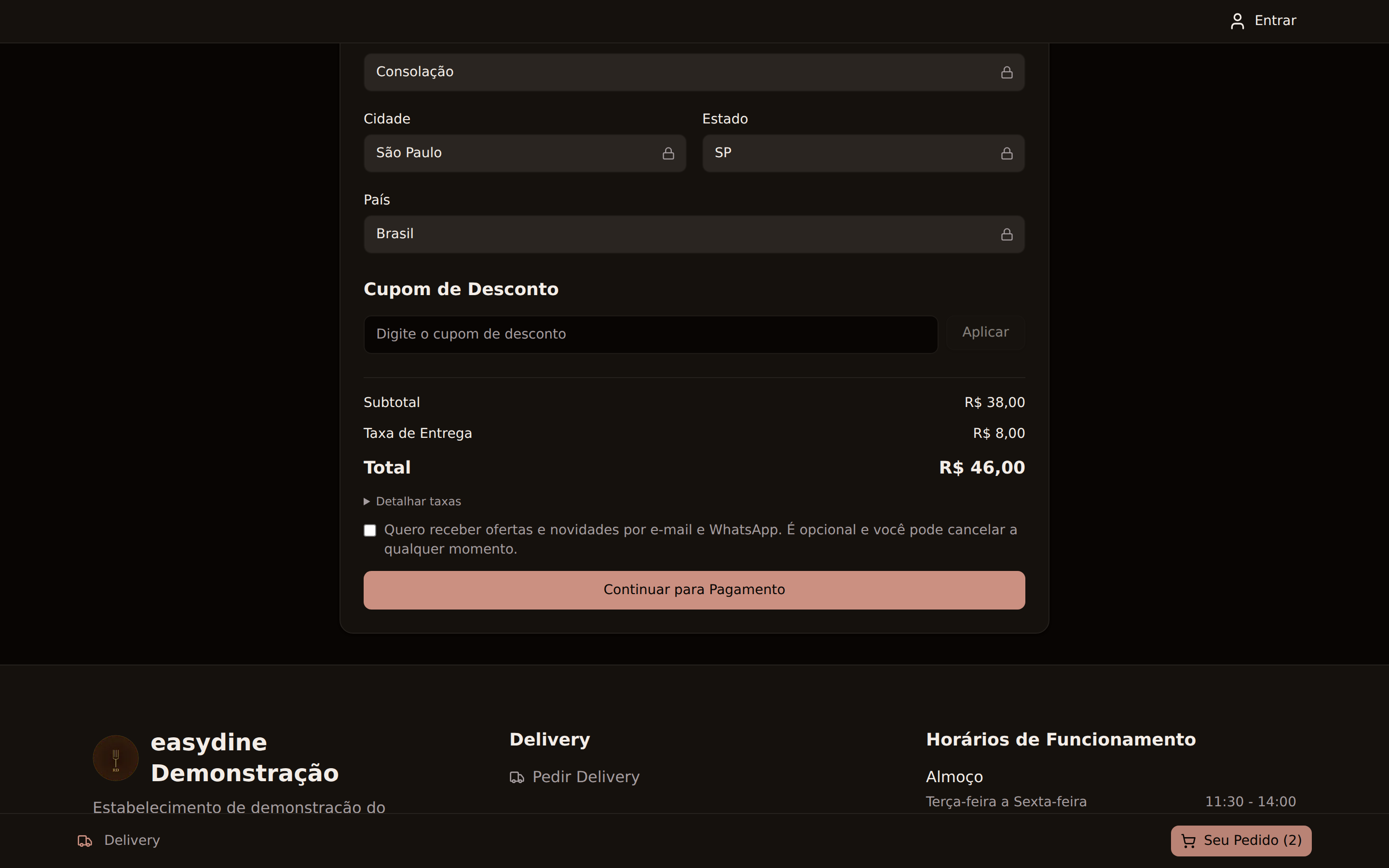Click the Subtotal value R$ 38,00

click(x=994, y=403)
